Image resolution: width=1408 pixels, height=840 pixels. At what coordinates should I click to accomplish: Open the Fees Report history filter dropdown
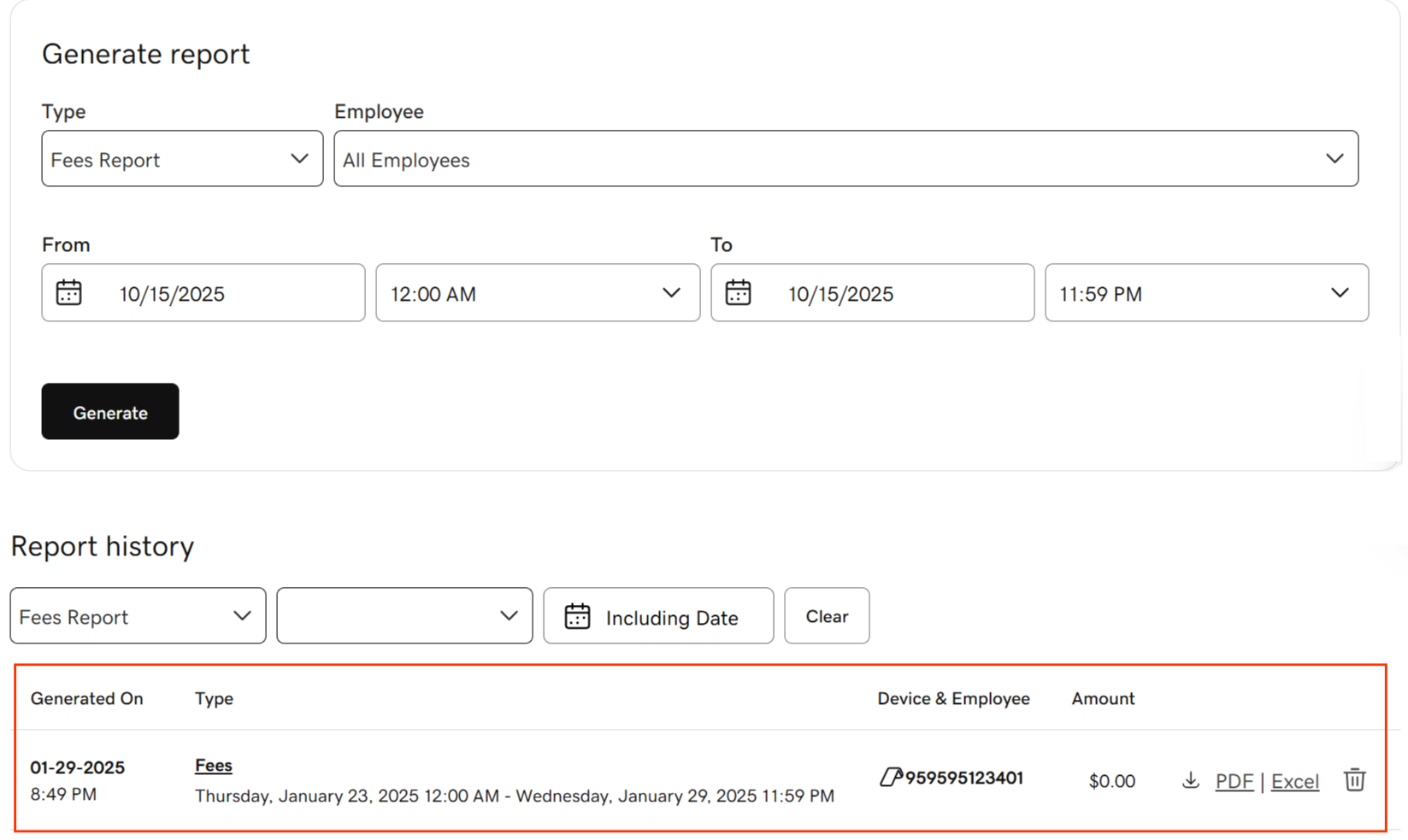137,615
